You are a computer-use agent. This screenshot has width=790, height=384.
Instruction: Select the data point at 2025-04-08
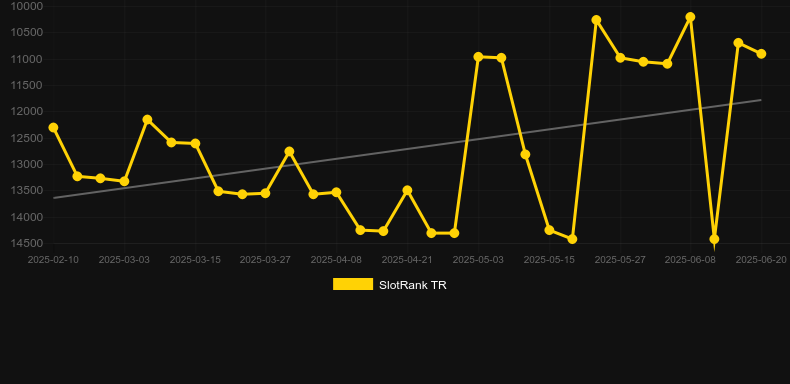point(336,192)
